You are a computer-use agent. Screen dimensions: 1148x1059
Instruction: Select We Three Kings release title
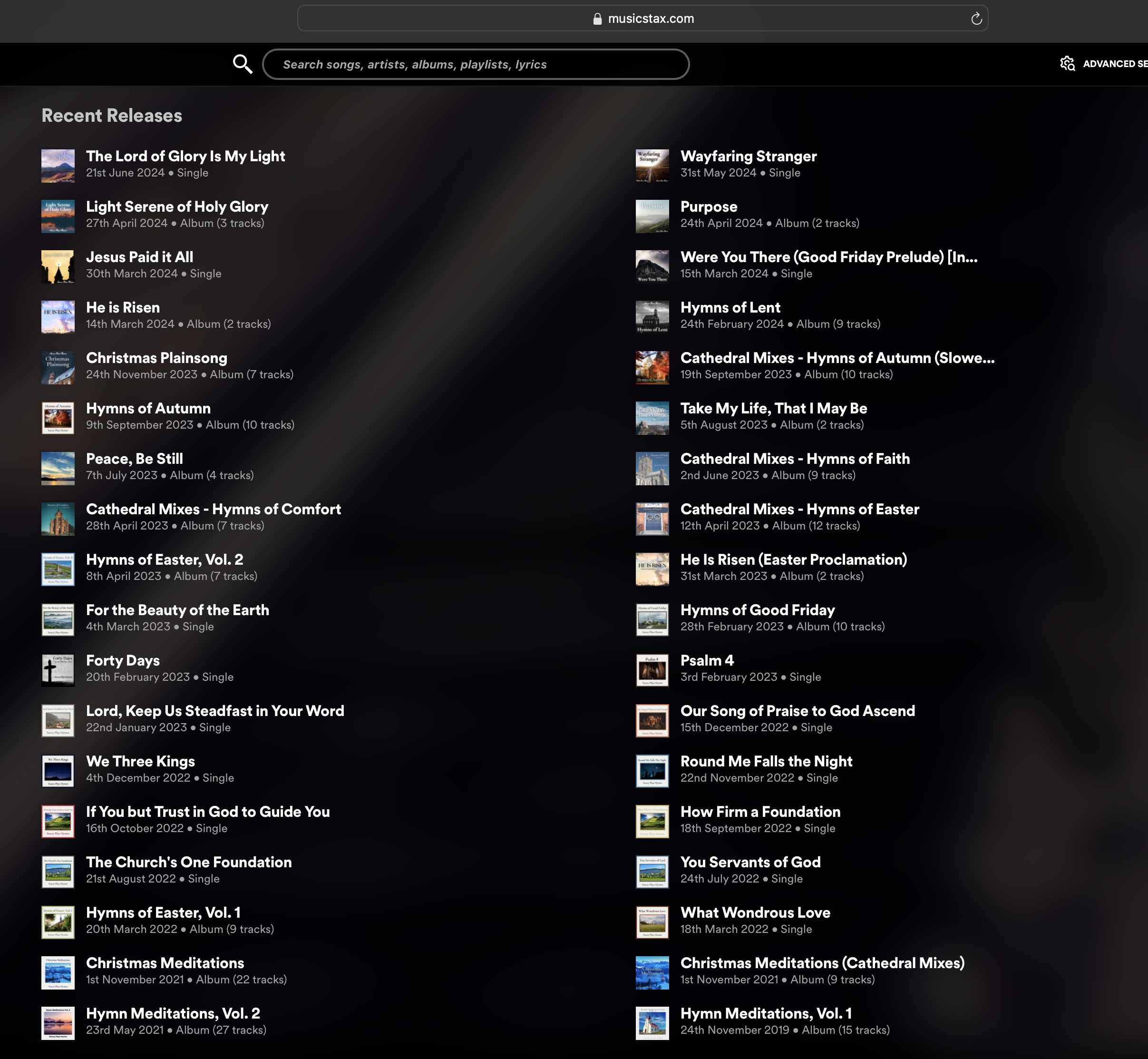pos(140,761)
